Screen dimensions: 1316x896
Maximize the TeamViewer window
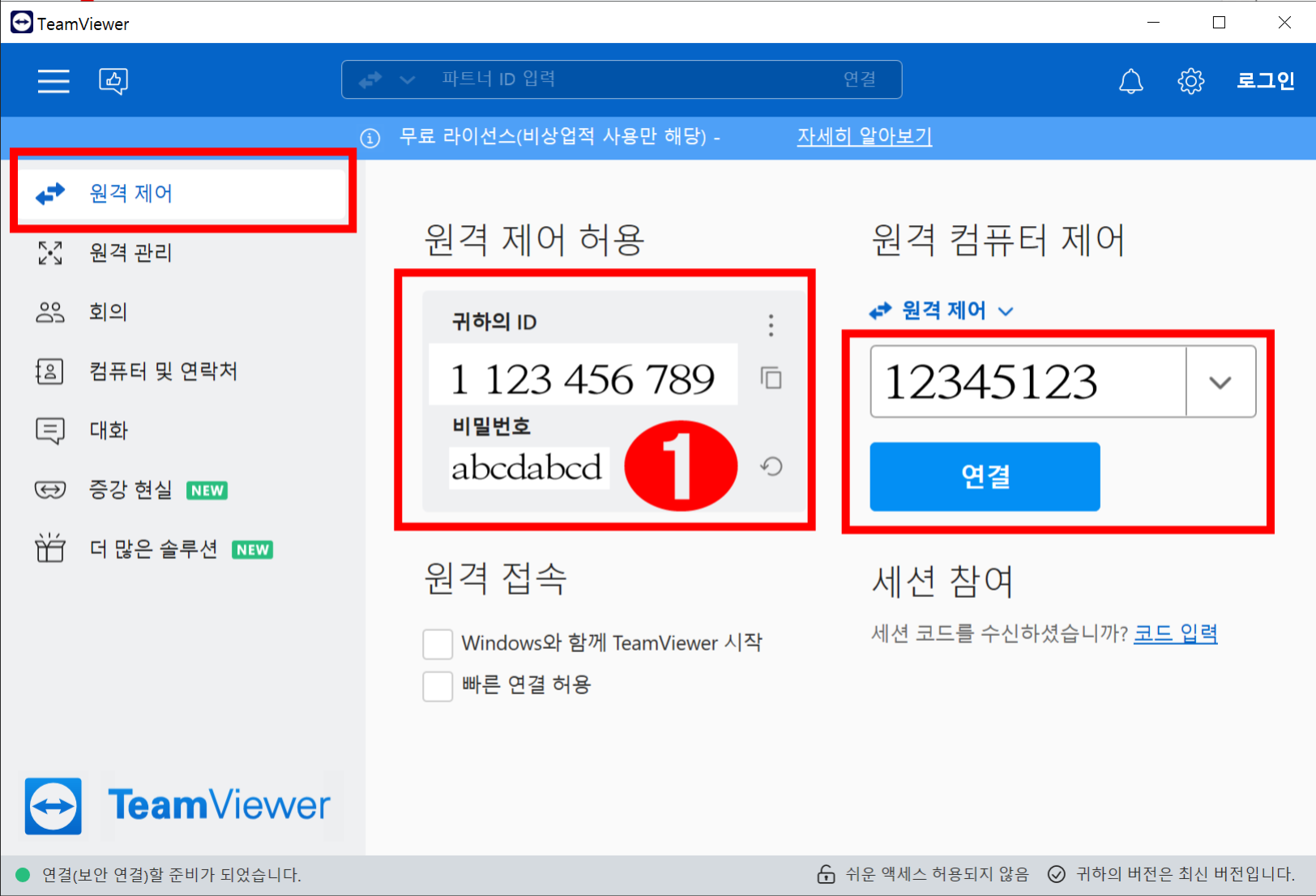coord(1219,23)
